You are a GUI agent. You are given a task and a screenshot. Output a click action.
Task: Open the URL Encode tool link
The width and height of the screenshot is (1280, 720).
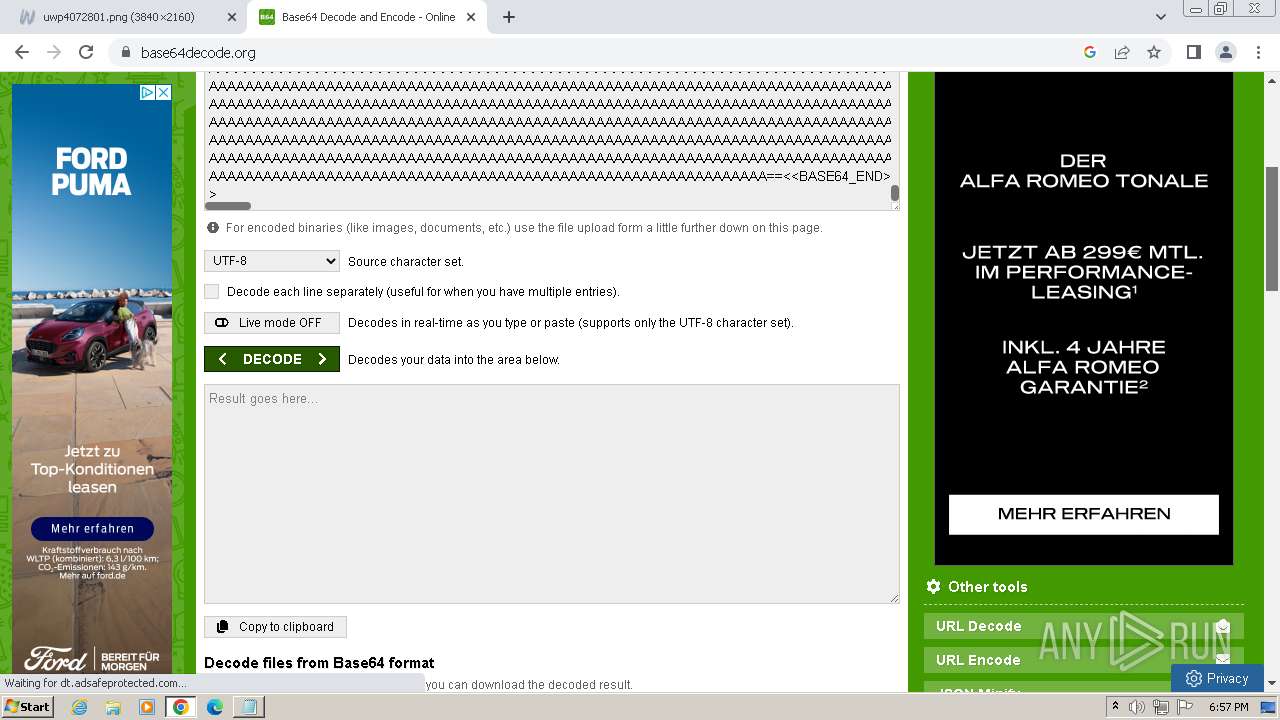click(x=1084, y=660)
